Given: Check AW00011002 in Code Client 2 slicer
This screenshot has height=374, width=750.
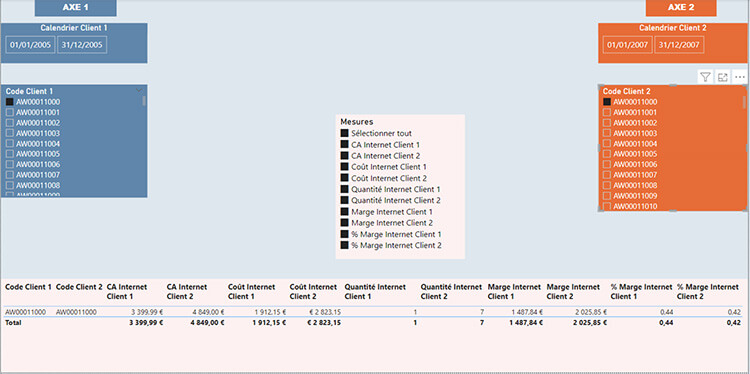Looking at the screenshot, I should [607, 122].
